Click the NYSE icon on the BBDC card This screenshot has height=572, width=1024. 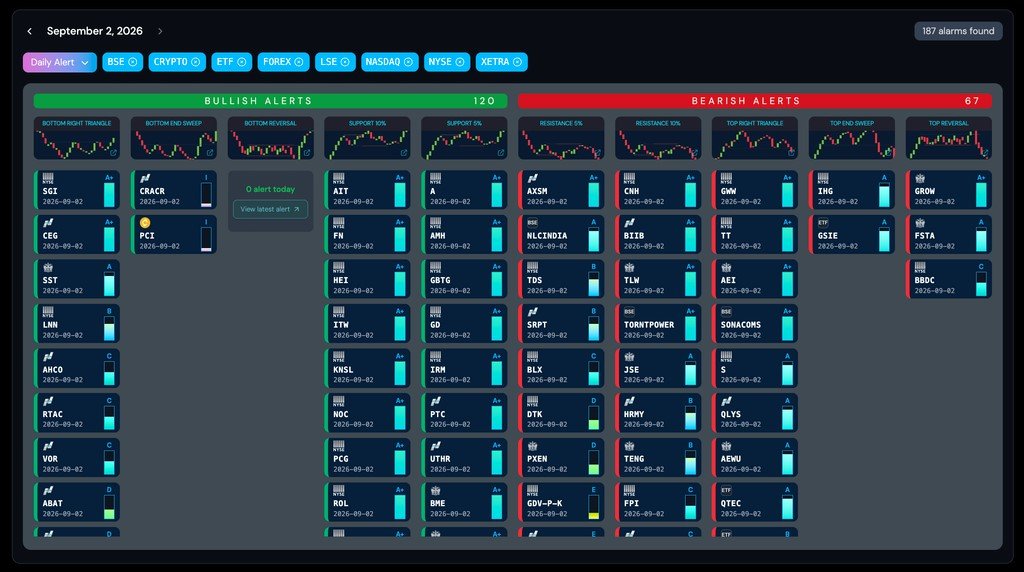tap(920, 267)
